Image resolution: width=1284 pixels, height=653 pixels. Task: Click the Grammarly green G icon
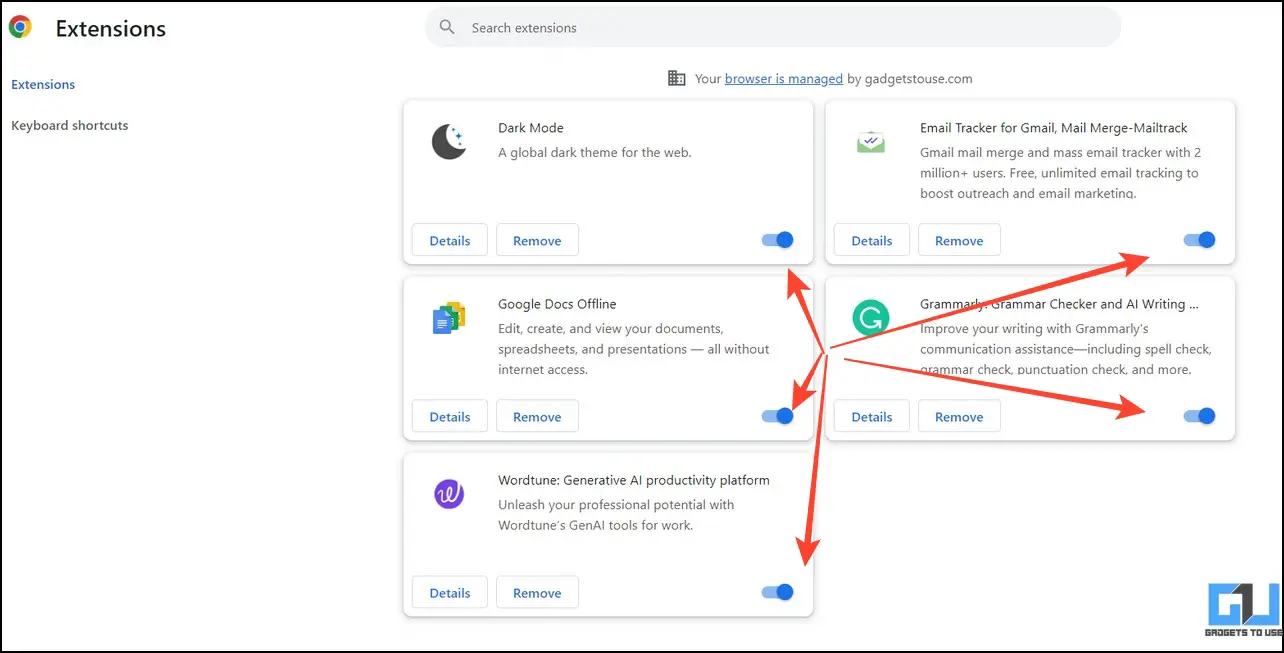871,318
